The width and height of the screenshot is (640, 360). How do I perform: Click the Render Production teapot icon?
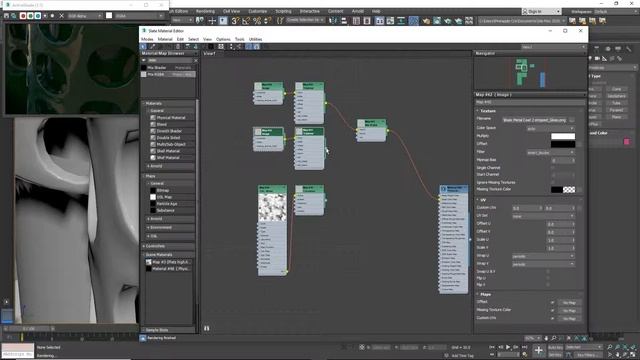pos(447,20)
